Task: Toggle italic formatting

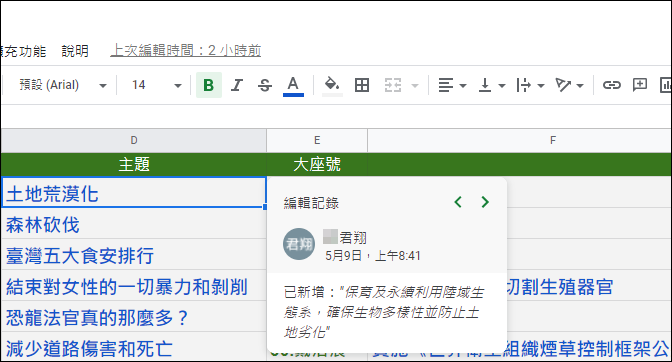Action: coord(237,85)
